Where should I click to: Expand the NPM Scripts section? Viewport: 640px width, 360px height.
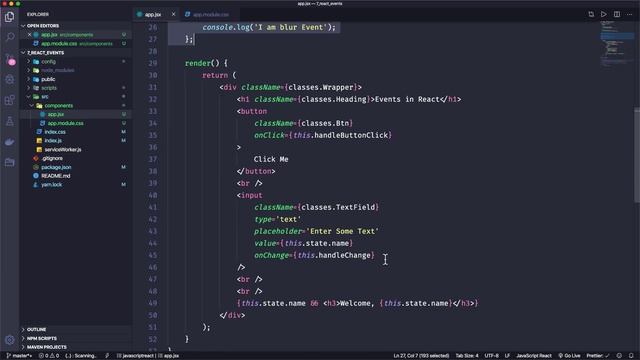click(42, 338)
